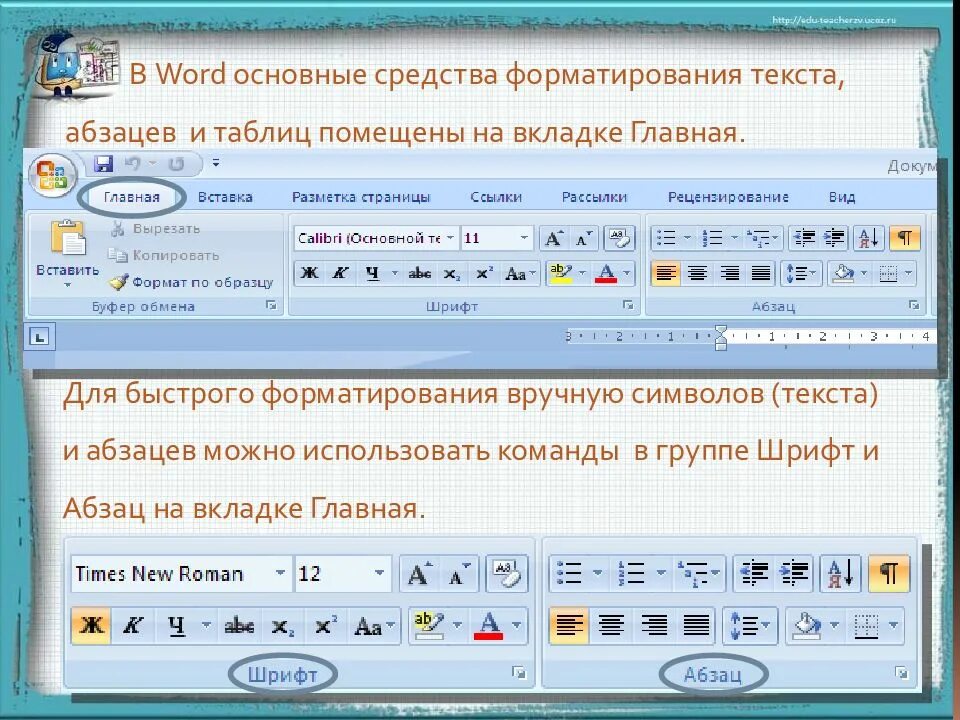Viewport: 960px width, 720px height.
Task: Open the Рецензирование tab
Action: tap(728, 197)
